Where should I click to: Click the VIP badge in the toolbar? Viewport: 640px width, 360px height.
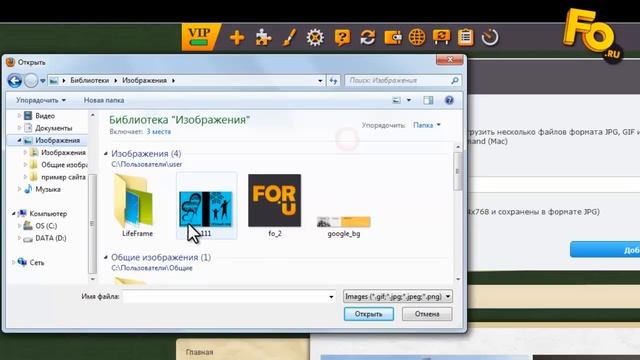tap(199, 37)
